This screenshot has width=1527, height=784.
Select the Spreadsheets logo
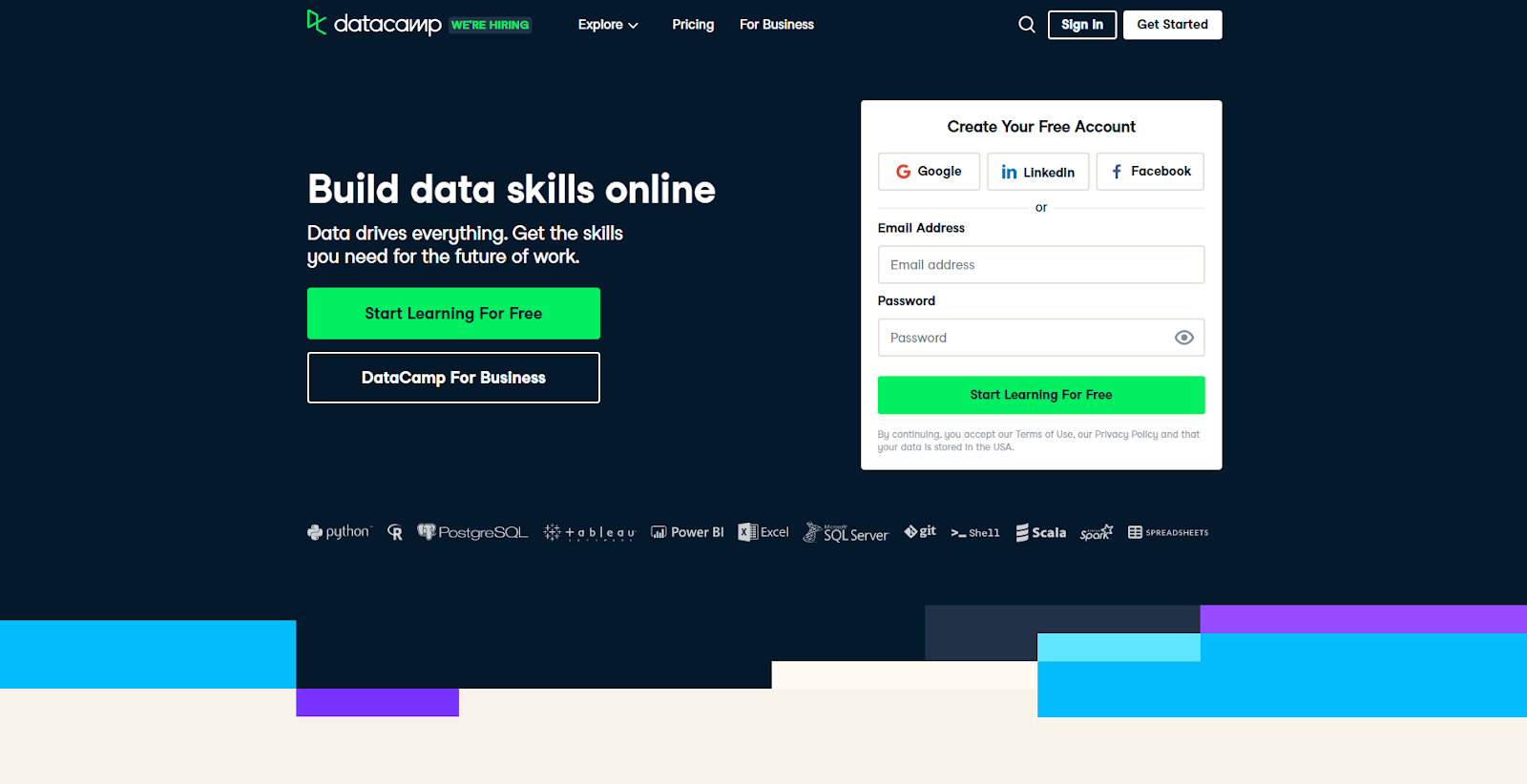[x=1168, y=532]
